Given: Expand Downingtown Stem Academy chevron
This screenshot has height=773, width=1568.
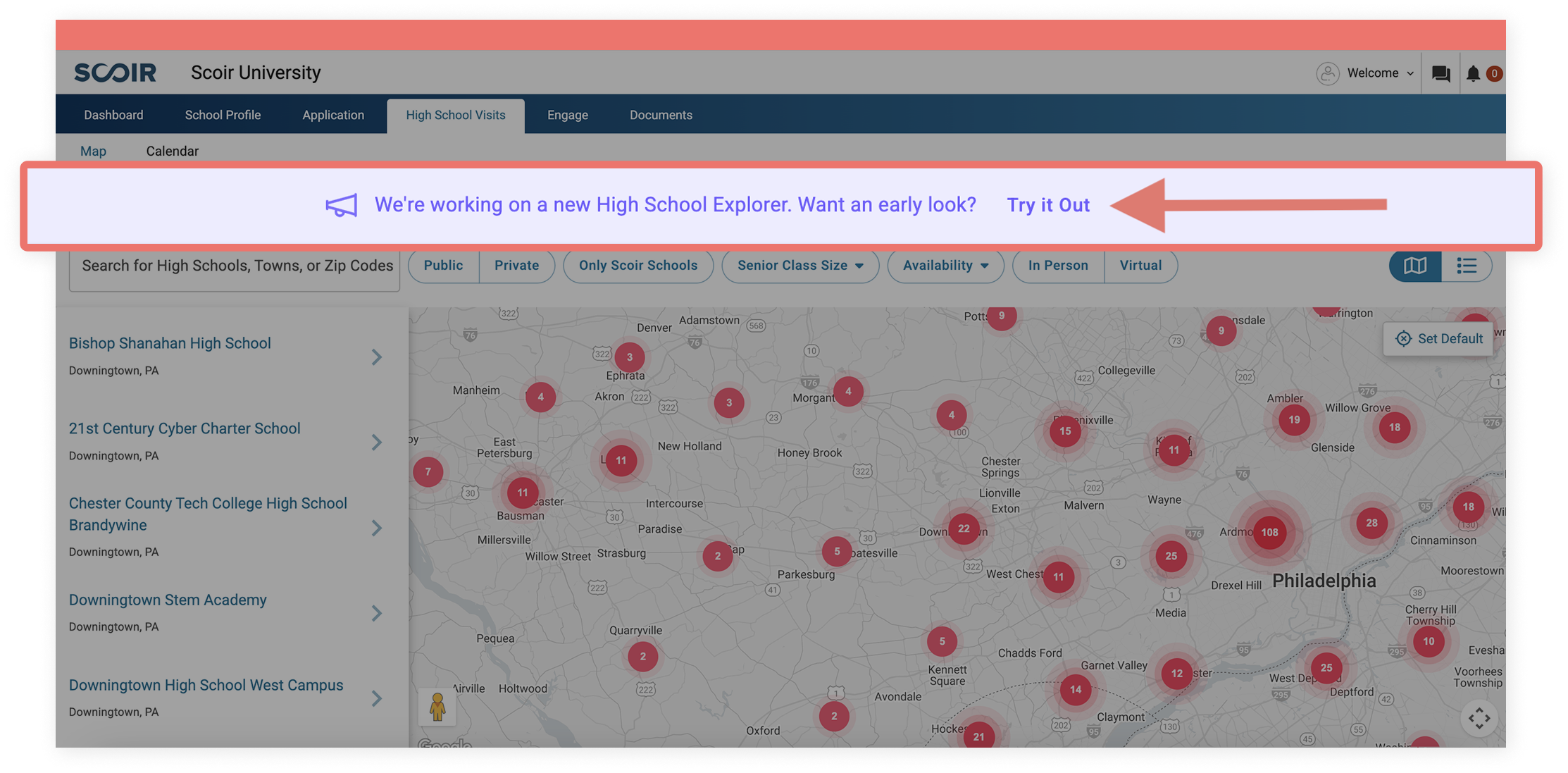Looking at the screenshot, I should click(x=377, y=613).
